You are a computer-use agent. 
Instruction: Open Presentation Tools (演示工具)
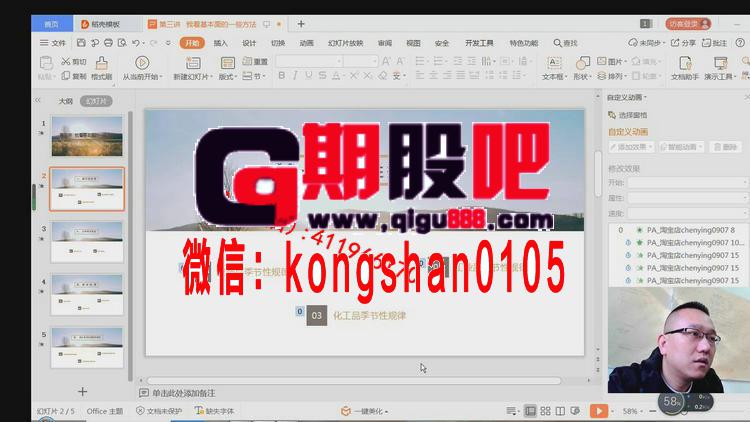pos(719,68)
